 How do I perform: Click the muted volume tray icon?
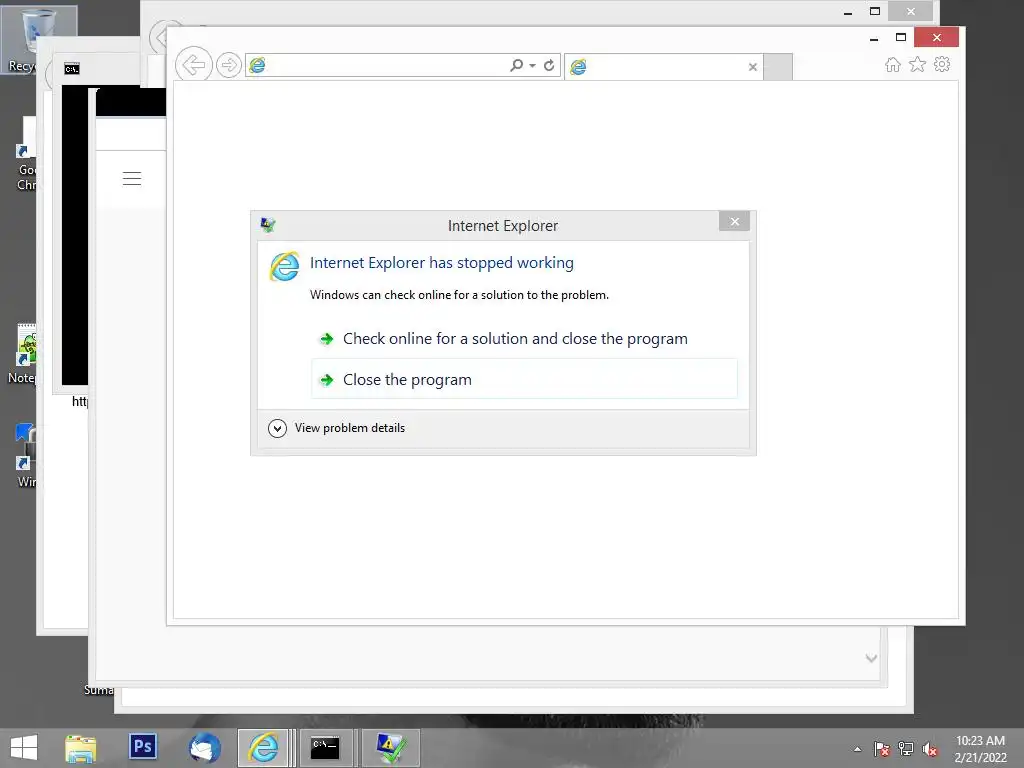pyautogui.click(x=930, y=749)
